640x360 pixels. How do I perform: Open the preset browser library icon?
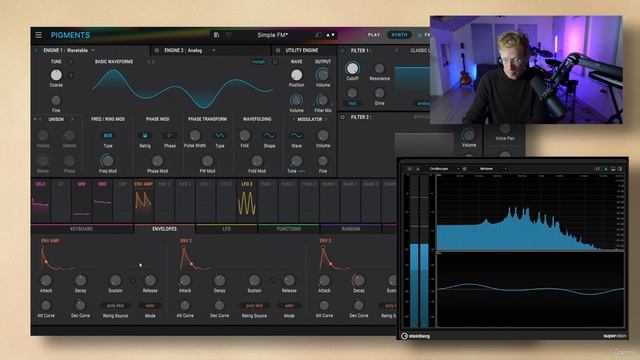pyautogui.click(x=217, y=35)
